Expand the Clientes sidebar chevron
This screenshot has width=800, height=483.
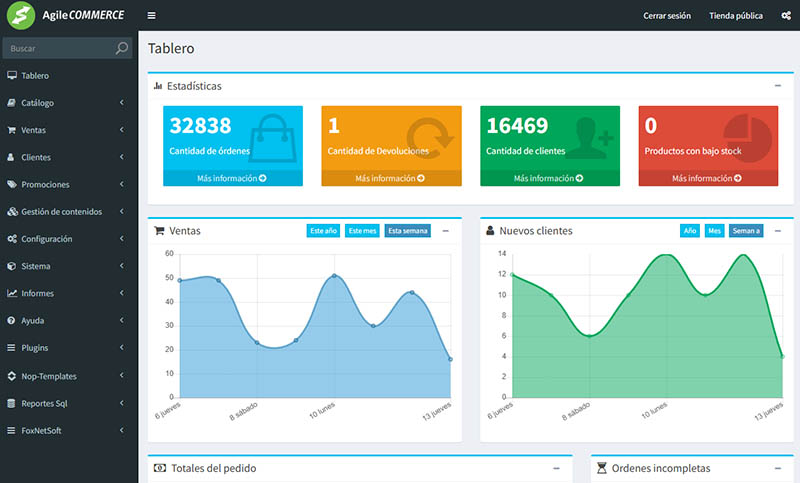coord(121,157)
